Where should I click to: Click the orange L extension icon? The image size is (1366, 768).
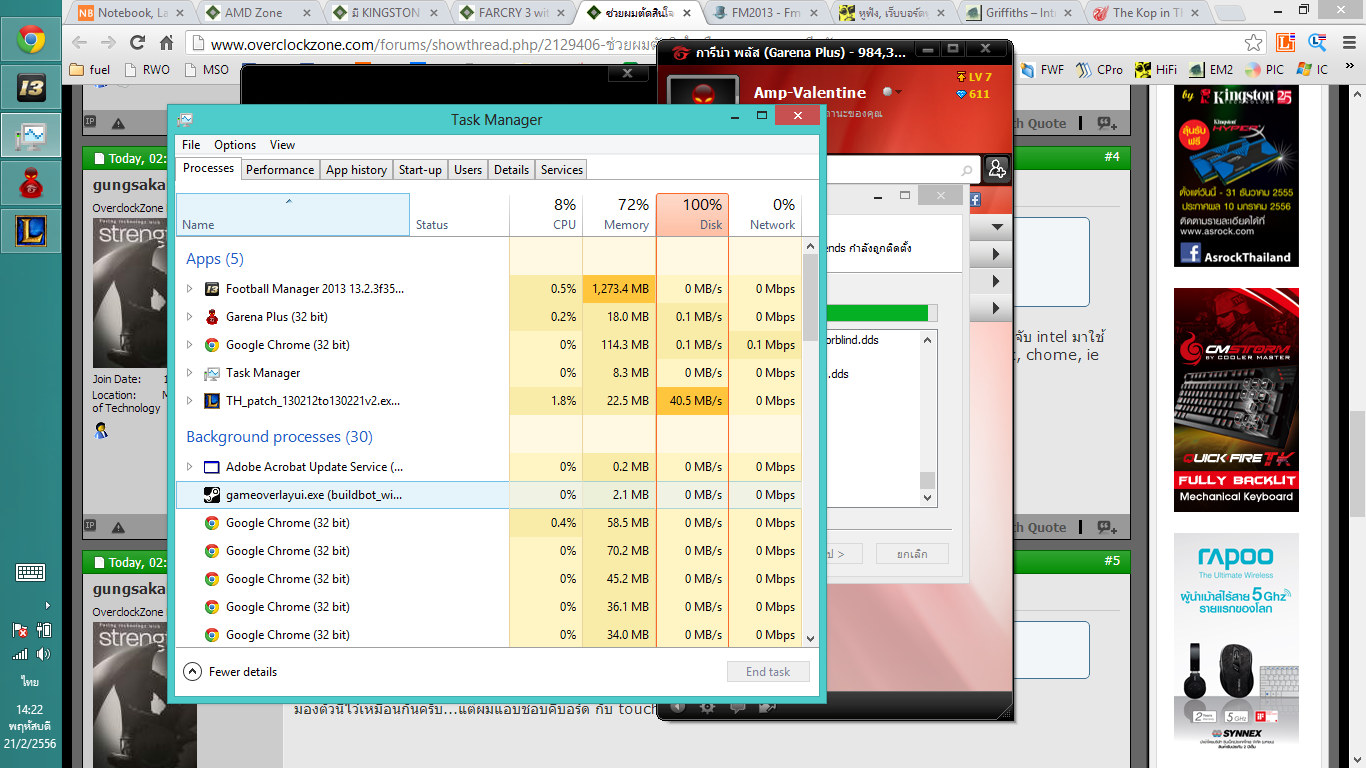click(1286, 43)
